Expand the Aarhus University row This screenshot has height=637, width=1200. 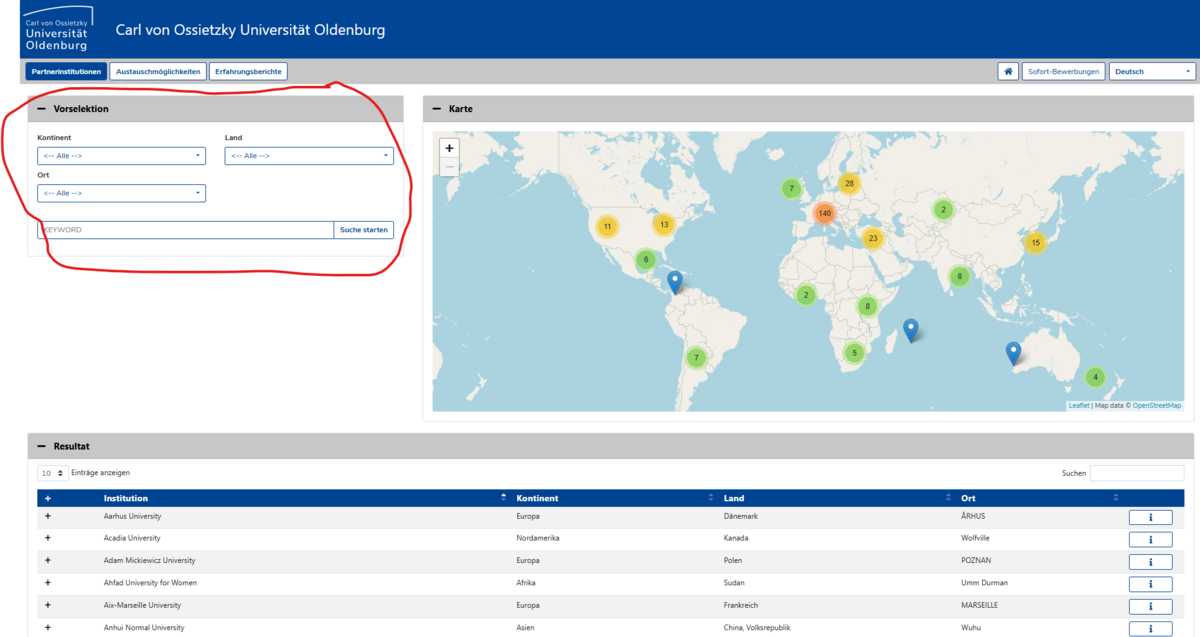pyautogui.click(x=47, y=516)
